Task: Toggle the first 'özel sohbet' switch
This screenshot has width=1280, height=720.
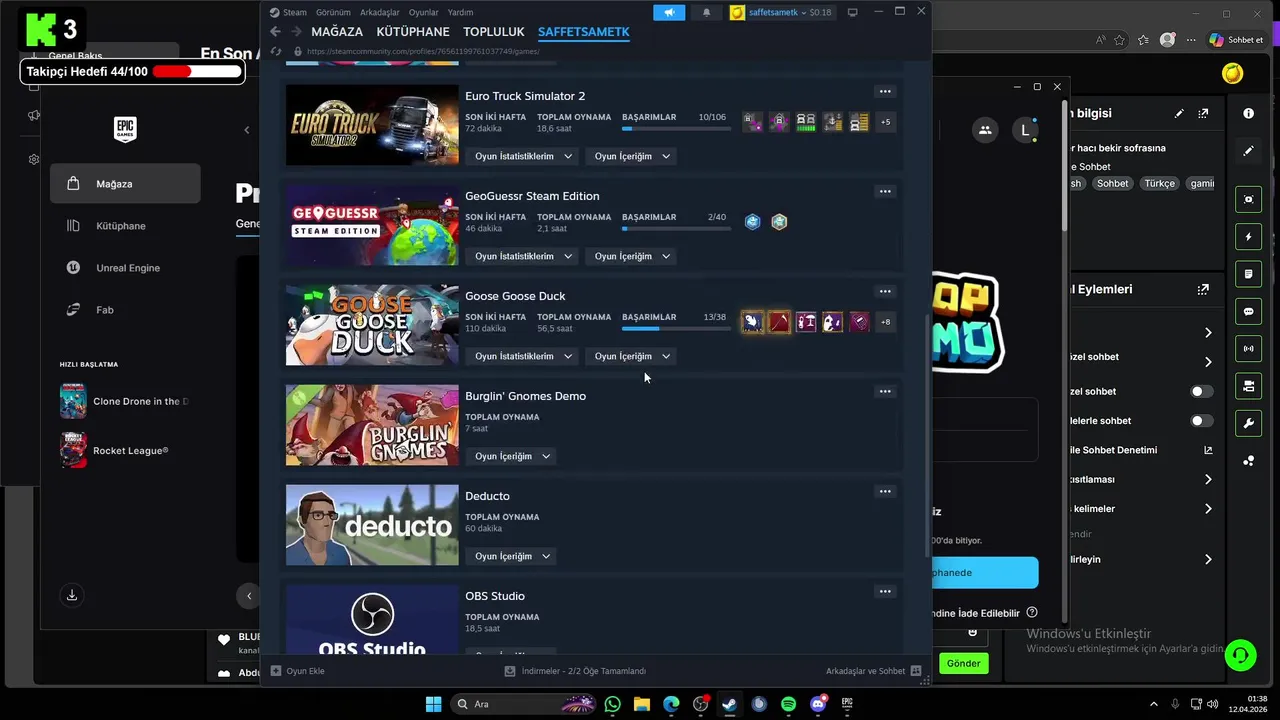Action: pos(1202,391)
